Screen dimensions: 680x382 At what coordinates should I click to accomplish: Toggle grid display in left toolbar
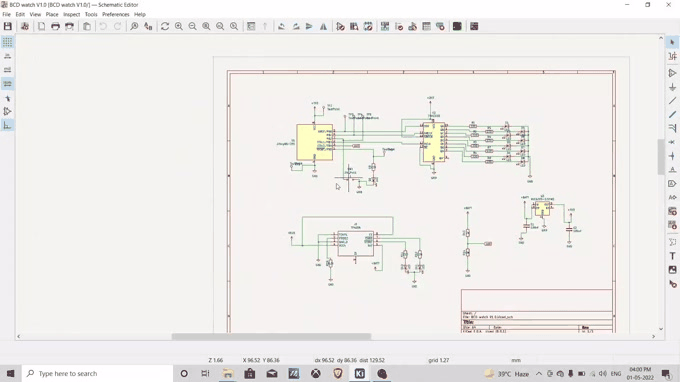pos(7,42)
